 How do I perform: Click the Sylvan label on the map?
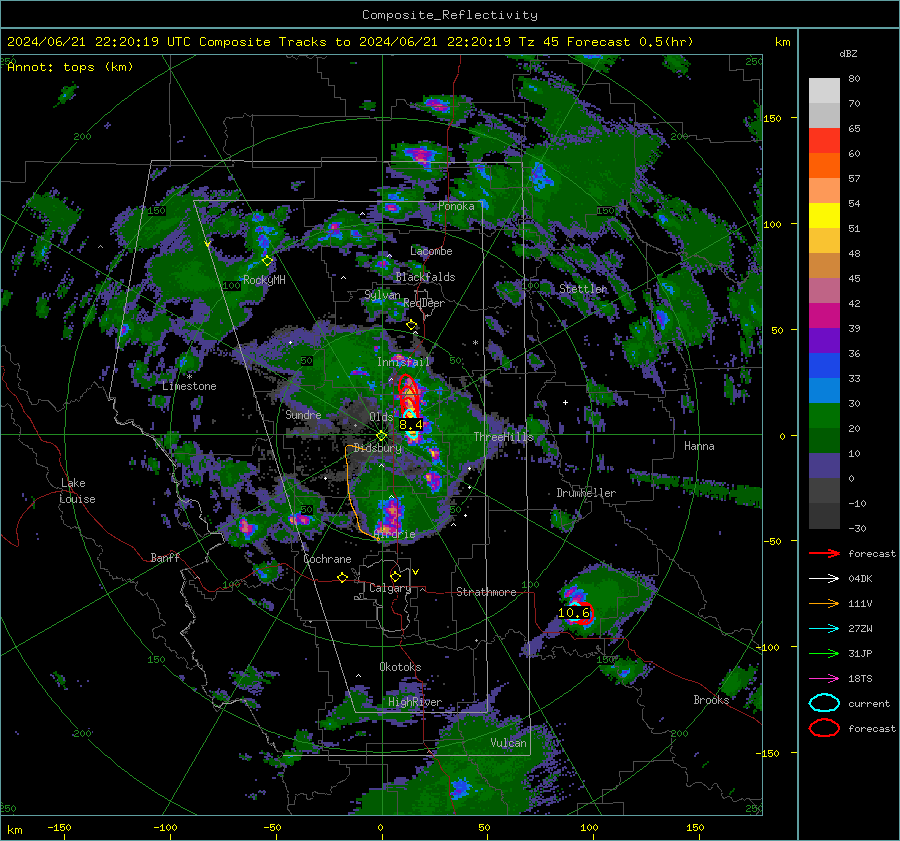pyautogui.click(x=382, y=295)
